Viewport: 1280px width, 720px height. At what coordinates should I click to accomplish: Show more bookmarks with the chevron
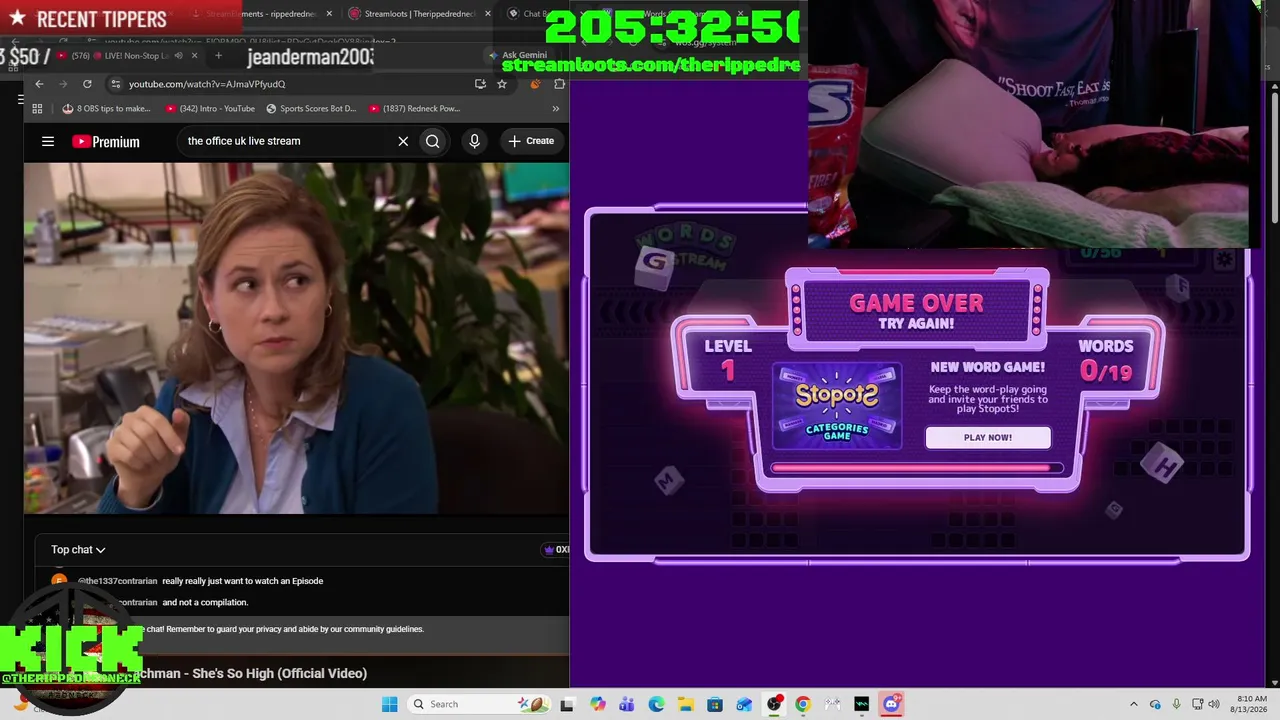coord(556,108)
